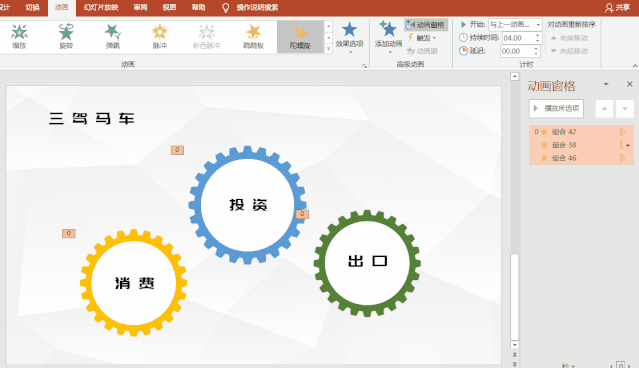Move selected animation down in pane
Image resolution: width=639 pixels, height=368 pixels.
coord(625,109)
